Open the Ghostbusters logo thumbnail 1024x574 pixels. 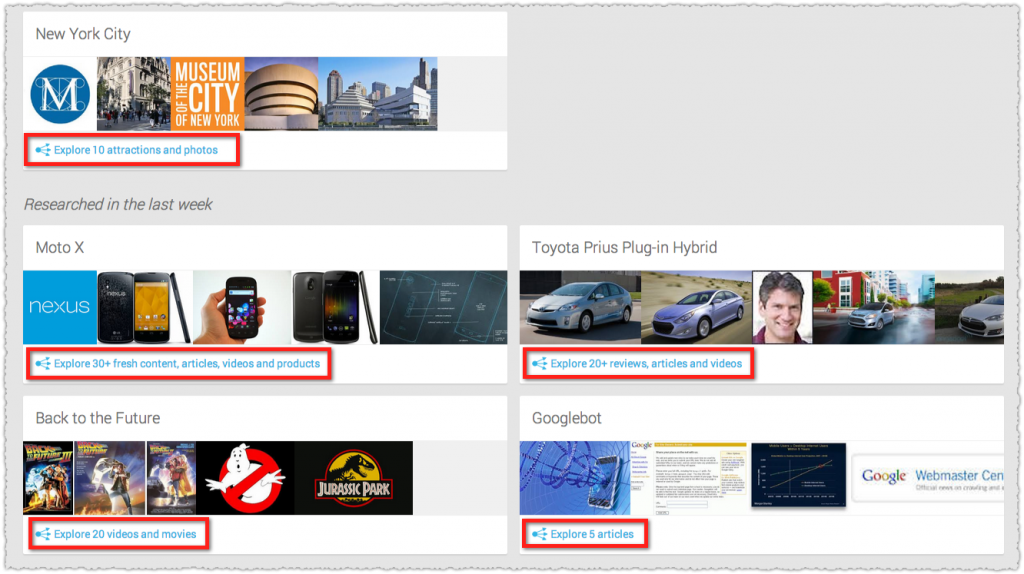pyautogui.click(x=245, y=478)
